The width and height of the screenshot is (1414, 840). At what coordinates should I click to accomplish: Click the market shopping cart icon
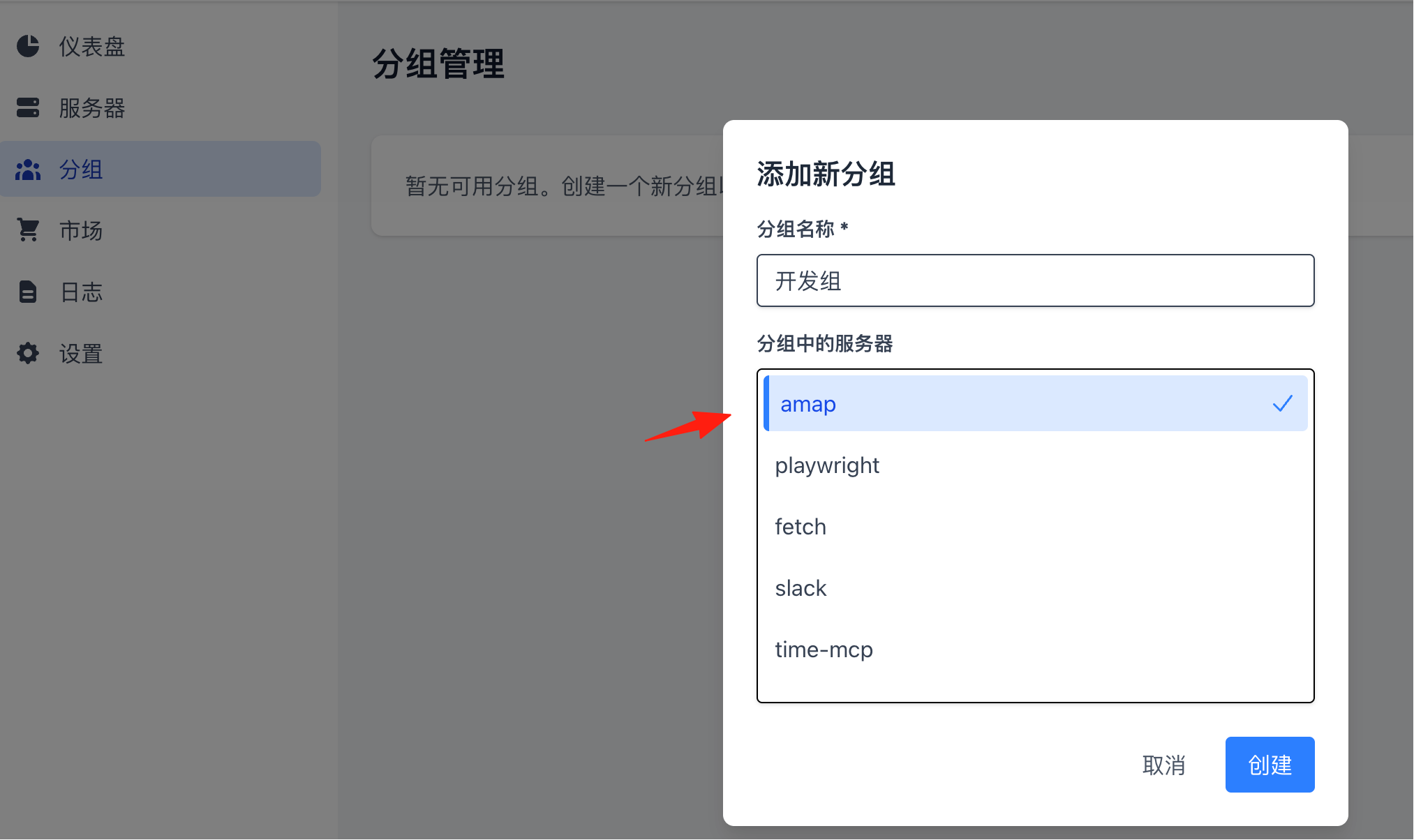(x=28, y=230)
